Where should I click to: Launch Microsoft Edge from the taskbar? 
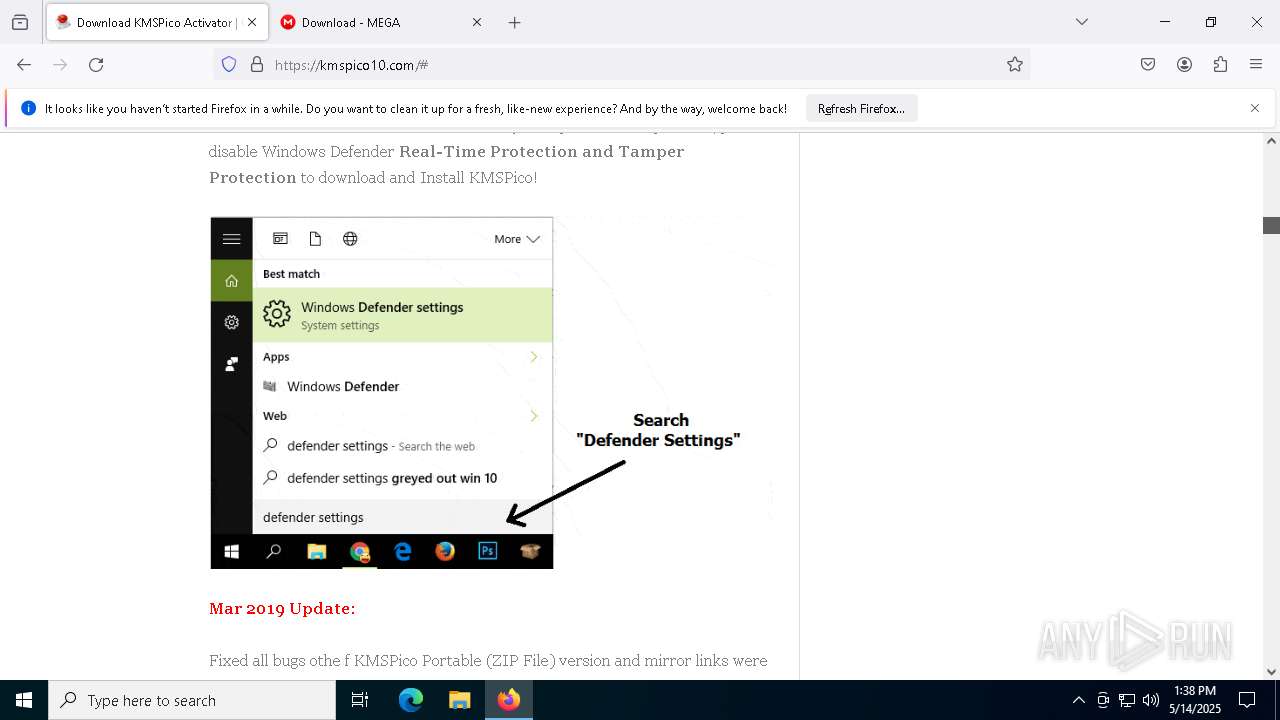pyautogui.click(x=411, y=700)
